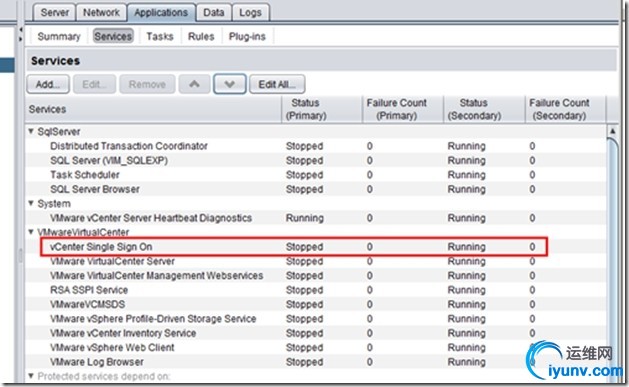Click Running secondary status of VMwareVCMSDS
629x387 pixels.
click(x=466, y=304)
